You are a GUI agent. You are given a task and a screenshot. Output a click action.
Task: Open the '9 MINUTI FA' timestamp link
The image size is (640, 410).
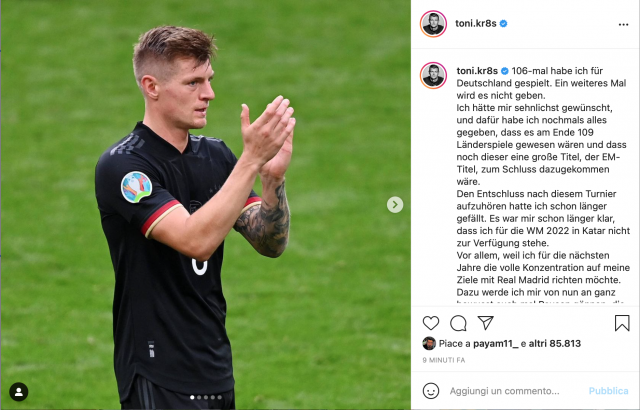point(444,360)
